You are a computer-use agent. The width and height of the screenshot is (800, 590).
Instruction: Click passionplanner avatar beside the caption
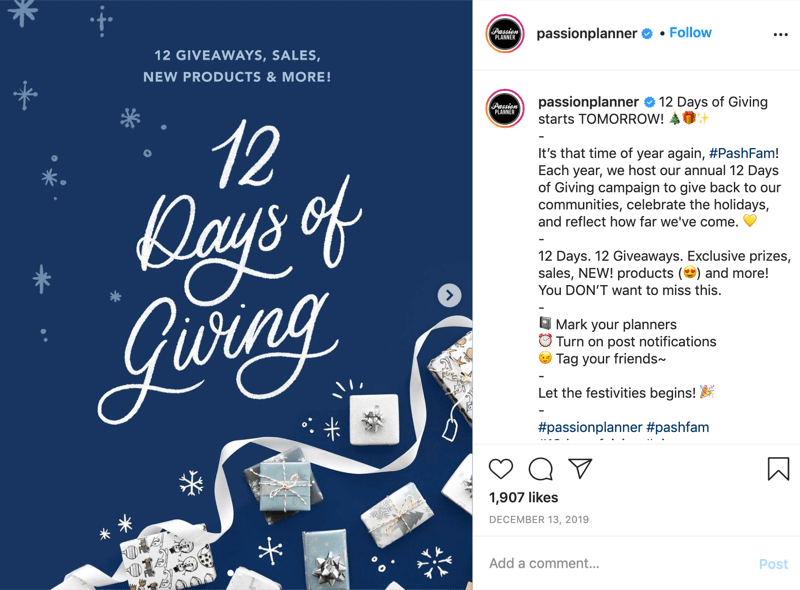(505, 108)
